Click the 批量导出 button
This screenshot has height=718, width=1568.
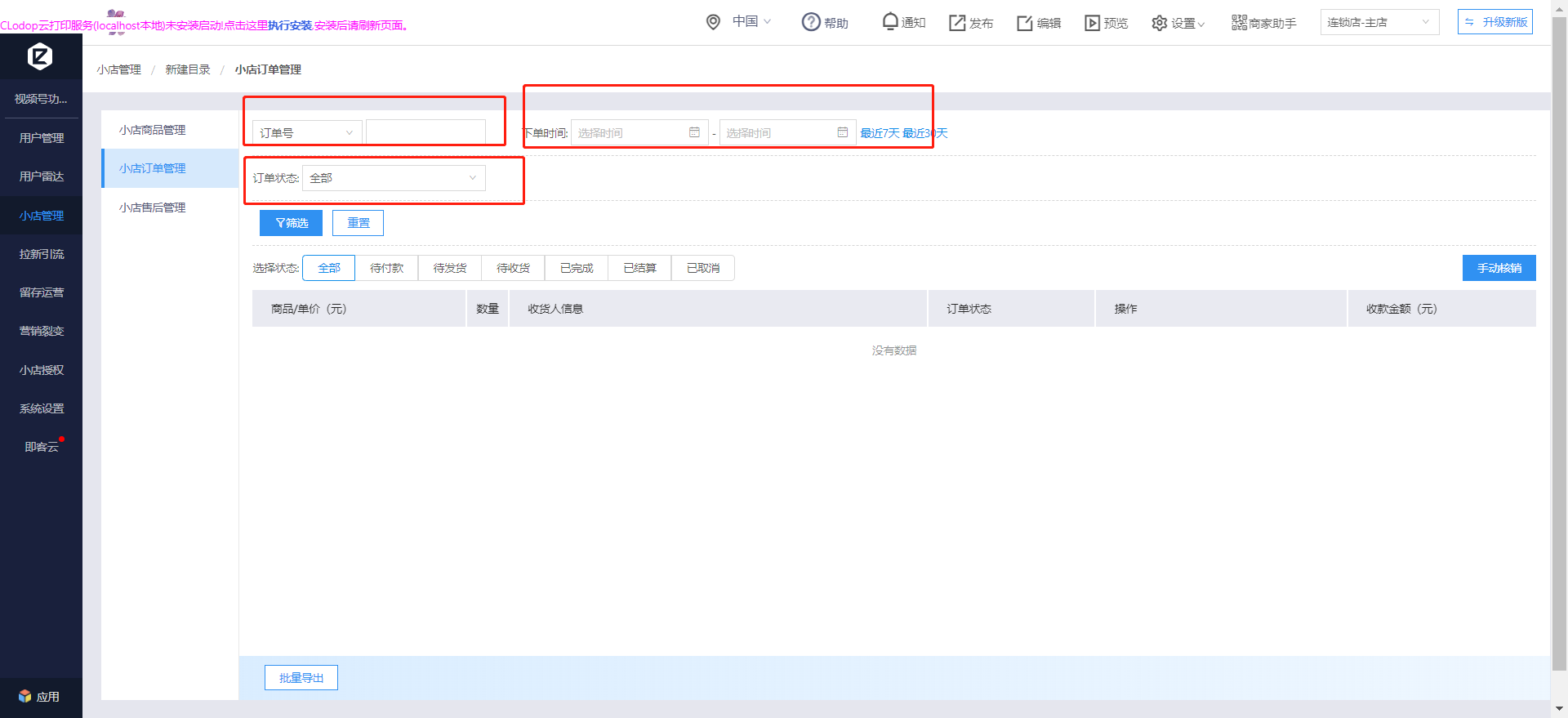click(x=301, y=678)
